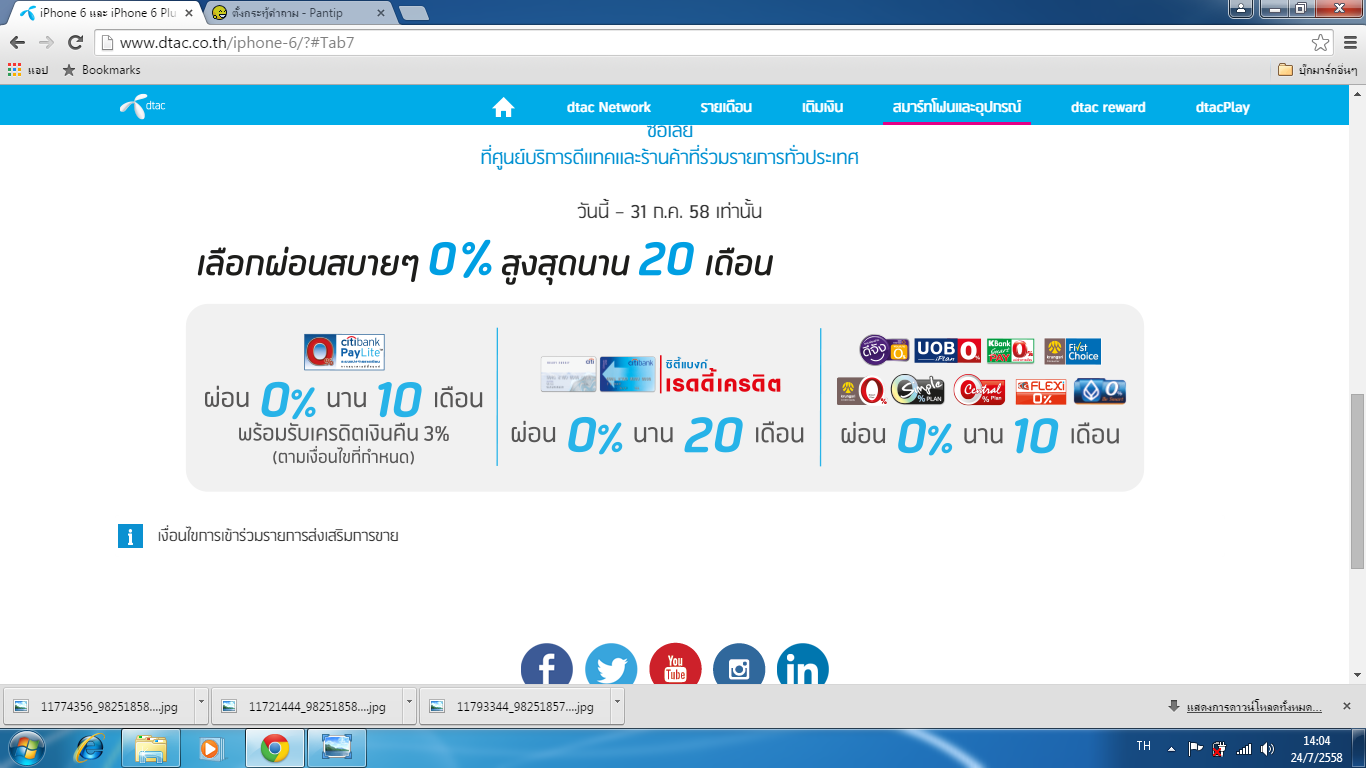The height and width of the screenshot is (768, 1366).
Task: Open downloaded file 11721444_98251858....jpg
Action: click(x=306, y=706)
